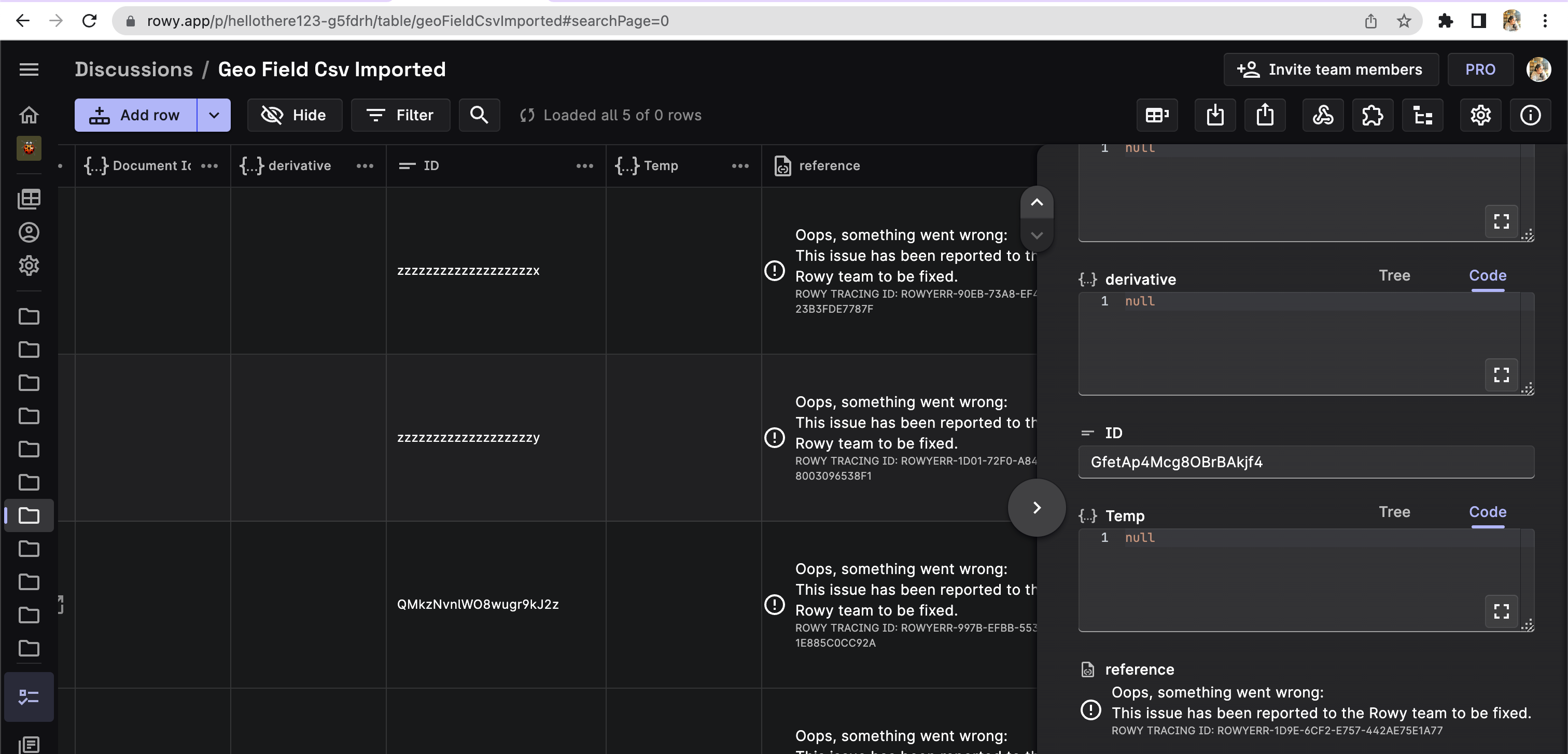Screen dimensions: 1568x754
Task: Open the import data icon
Action: [1214, 115]
